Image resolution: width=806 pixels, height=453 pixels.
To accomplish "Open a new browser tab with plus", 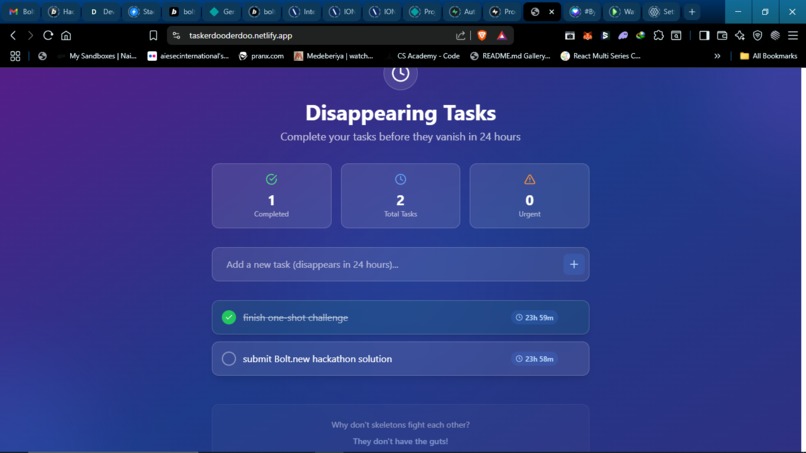I will [692, 12].
